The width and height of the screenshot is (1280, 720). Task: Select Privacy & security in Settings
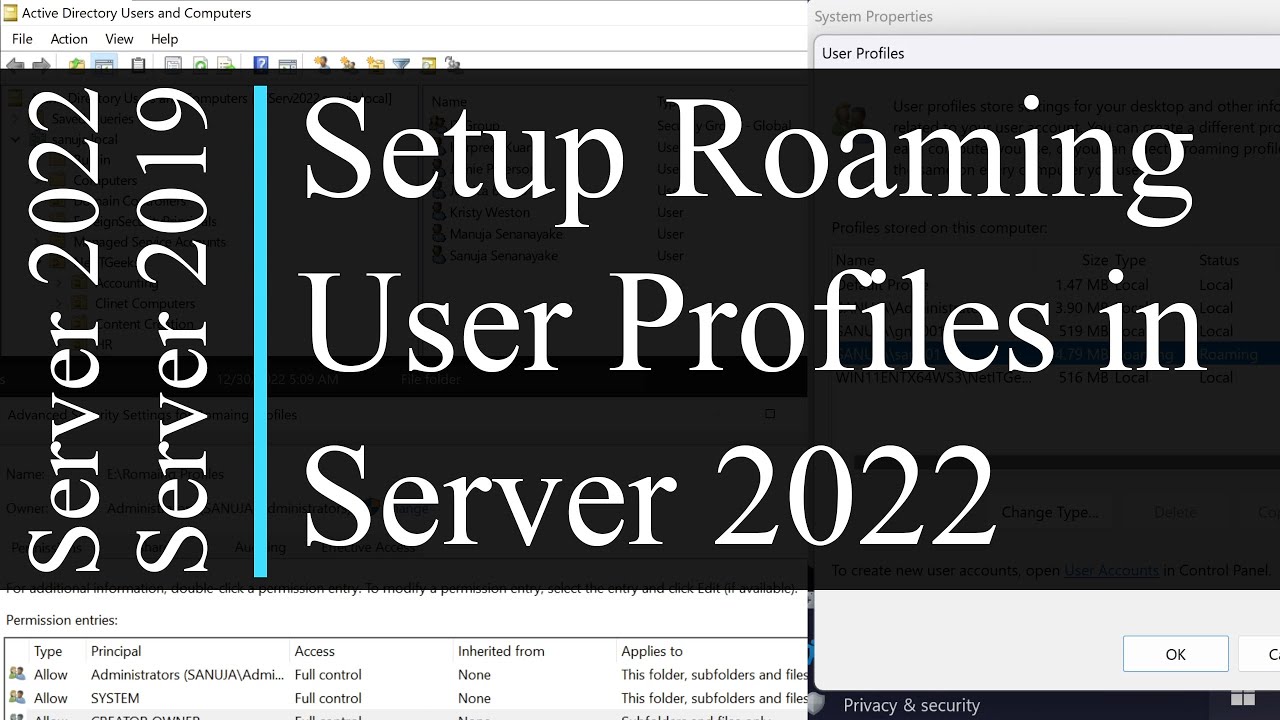911,705
